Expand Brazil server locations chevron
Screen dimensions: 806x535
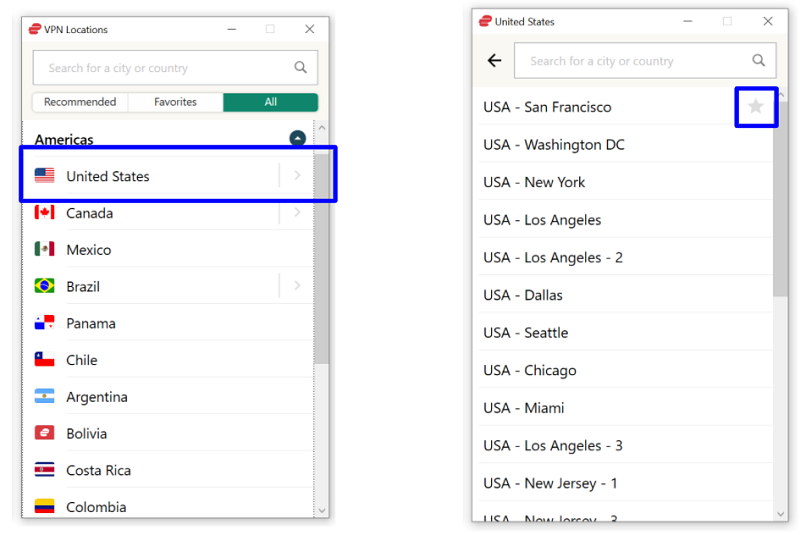pos(297,286)
